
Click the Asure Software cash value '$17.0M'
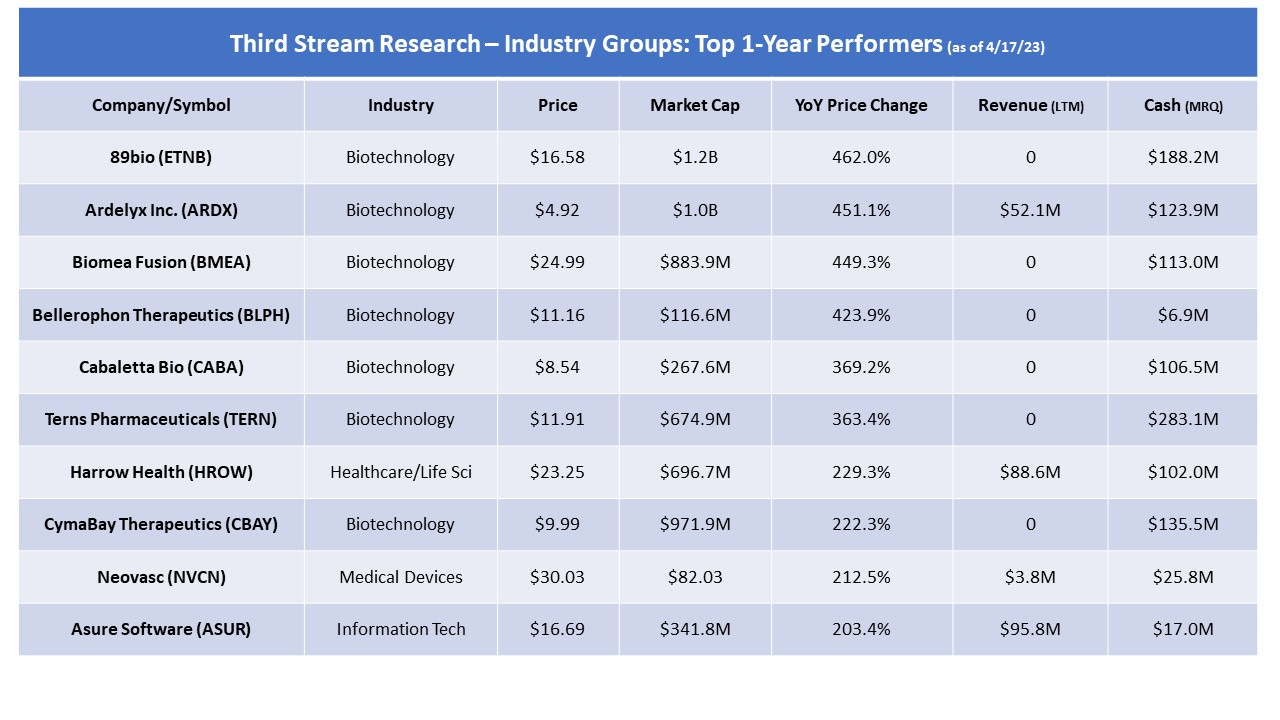coord(1183,629)
